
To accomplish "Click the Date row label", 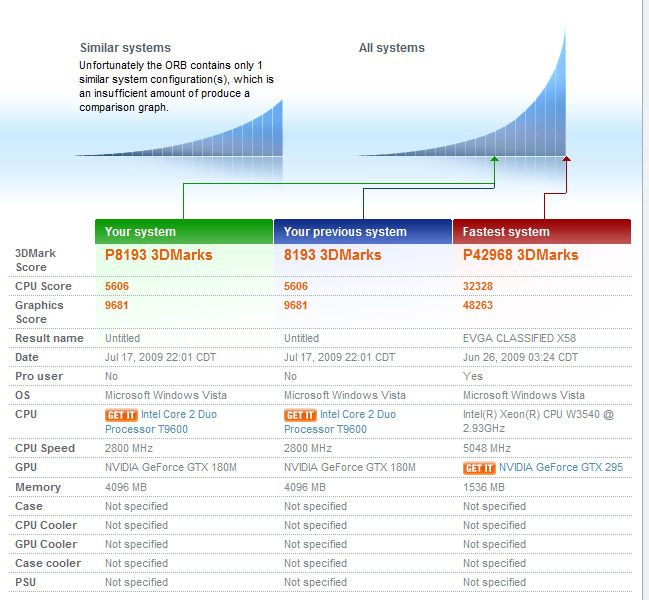I will pos(26,357).
